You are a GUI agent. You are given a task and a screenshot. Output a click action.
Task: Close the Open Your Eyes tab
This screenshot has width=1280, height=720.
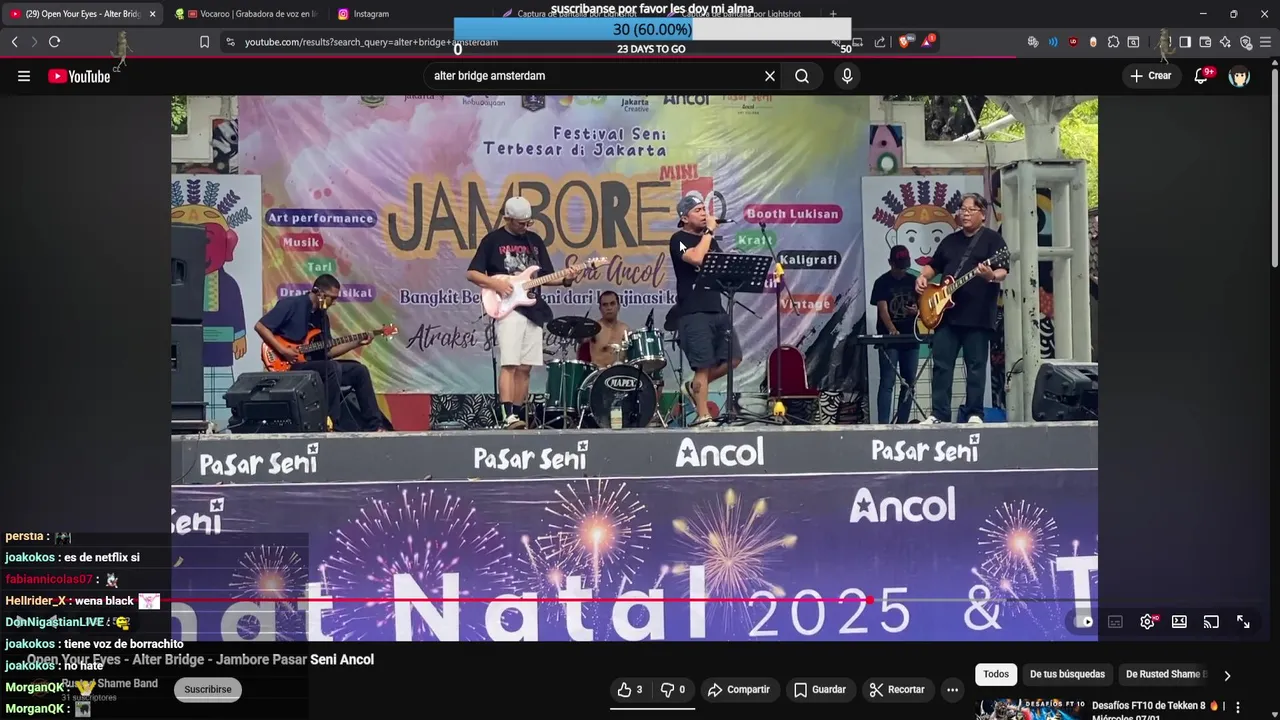[152, 14]
